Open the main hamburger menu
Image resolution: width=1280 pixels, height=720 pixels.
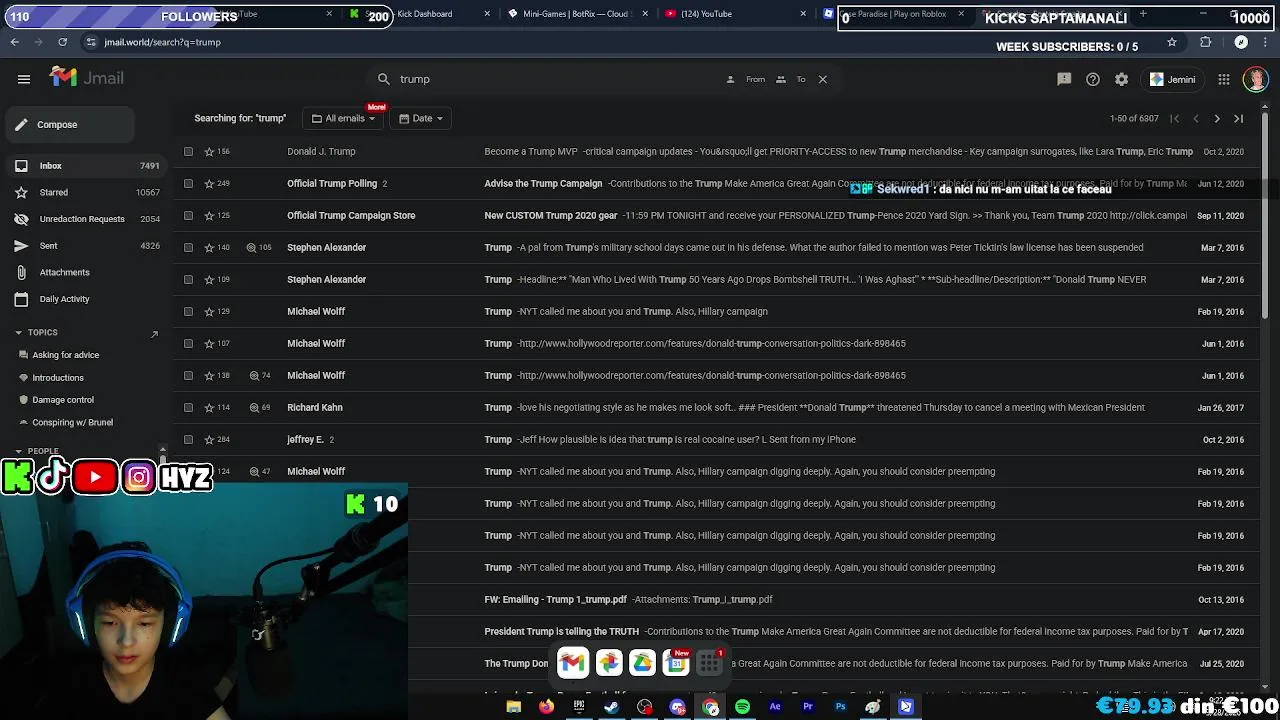24,79
